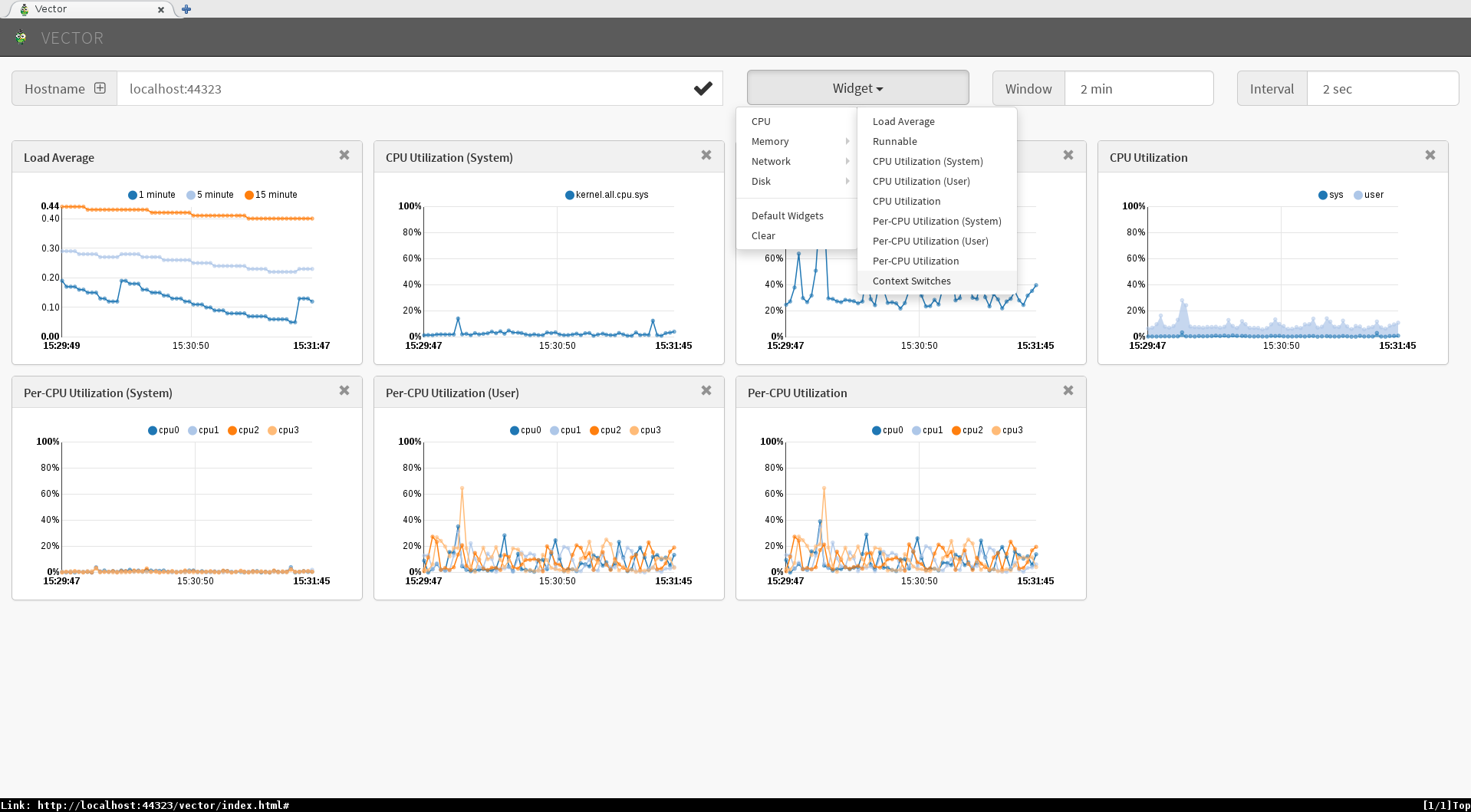Click the checkmark icon in hostname field

click(703, 88)
